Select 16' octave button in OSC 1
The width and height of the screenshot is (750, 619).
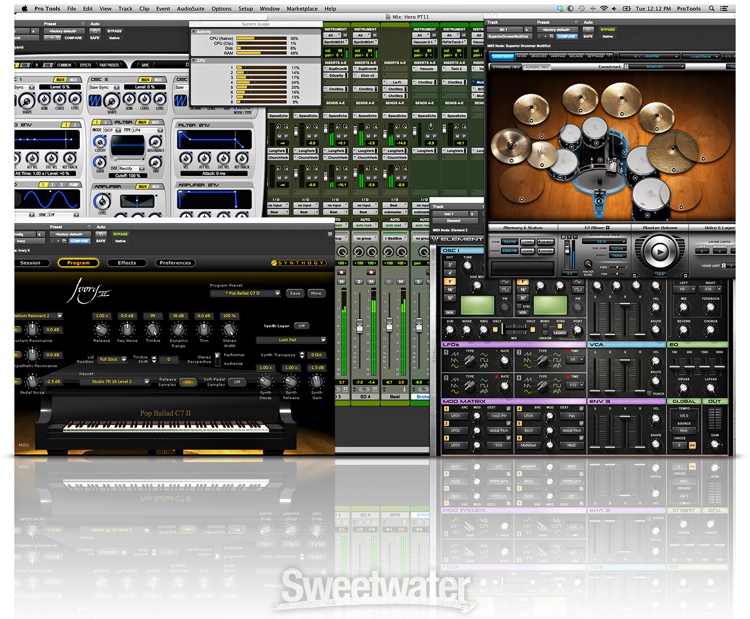[x=450, y=289]
